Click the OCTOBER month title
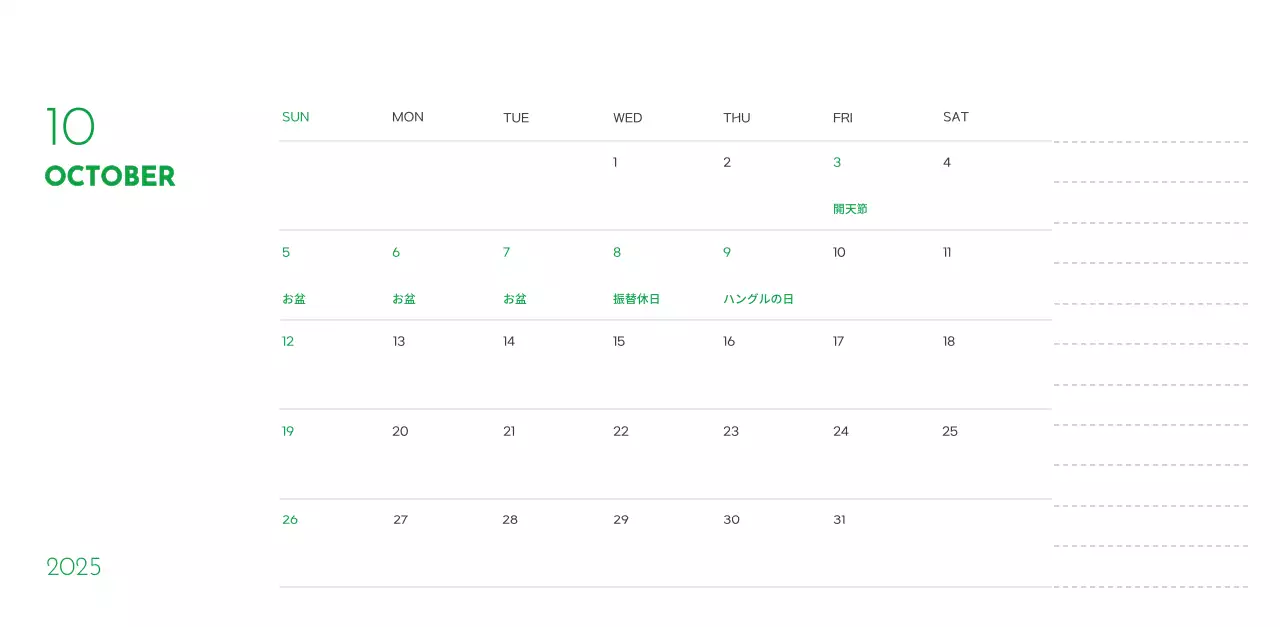This screenshot has height=627, width=1280. (x=110, y=176)
